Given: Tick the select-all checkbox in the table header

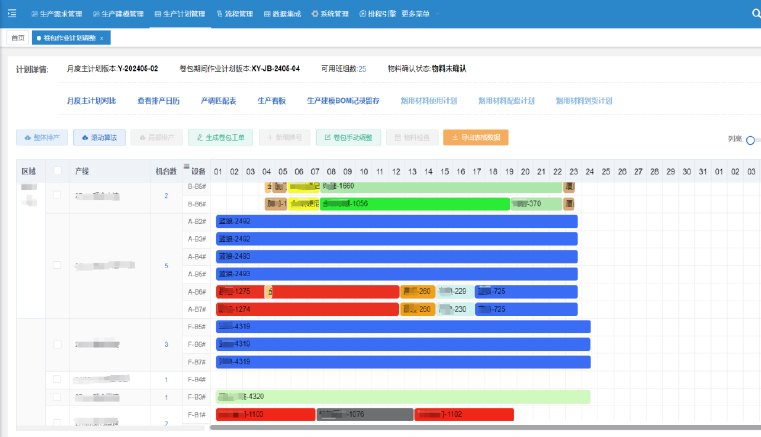Looking at the screenshot, I should point(57,170).
